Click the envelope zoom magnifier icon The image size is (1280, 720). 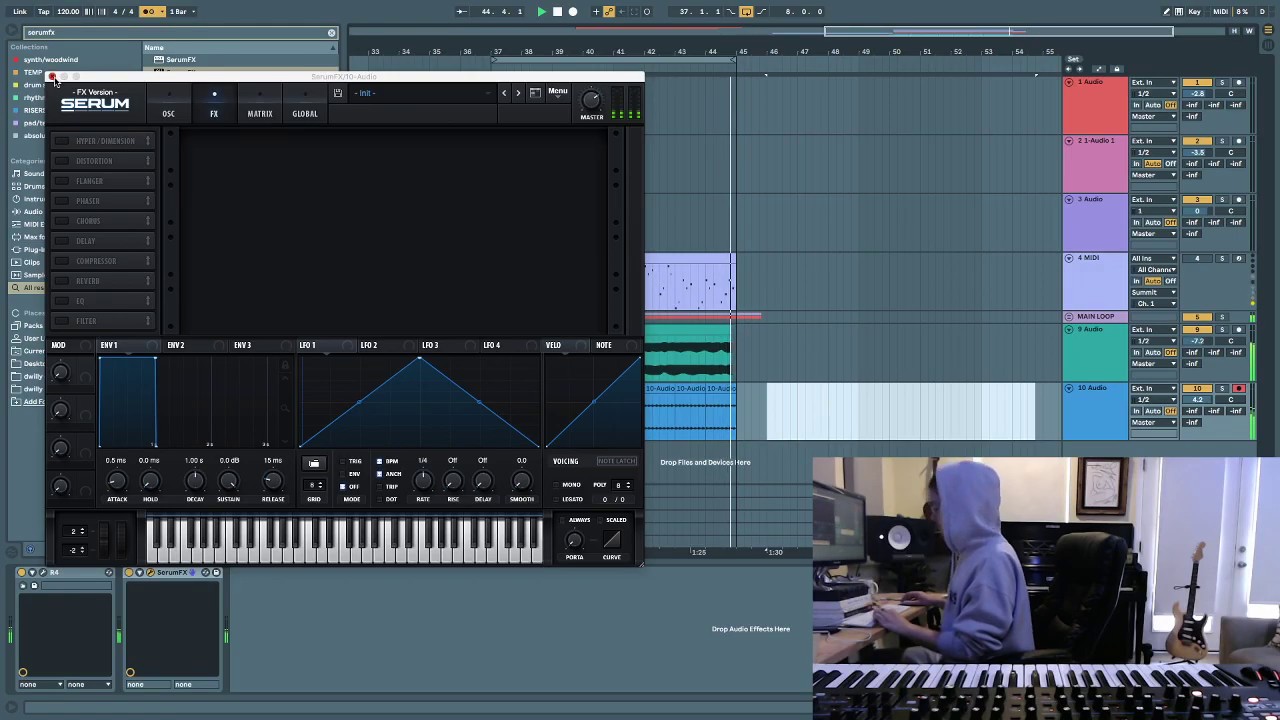click(285, 408)
